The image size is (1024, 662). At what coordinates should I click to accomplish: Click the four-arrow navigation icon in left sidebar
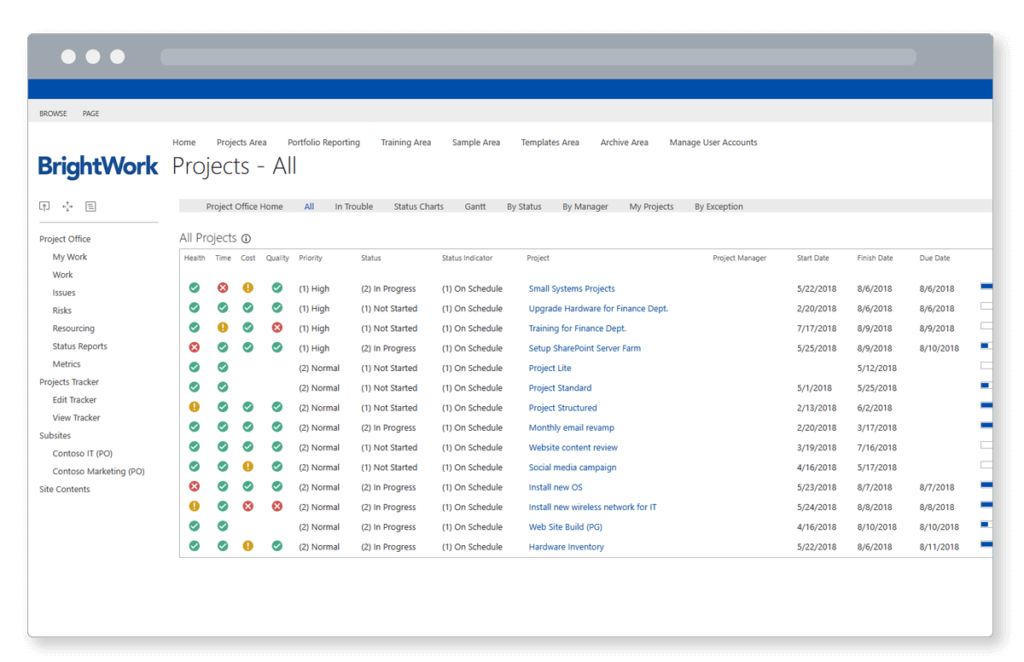[67, 206]
